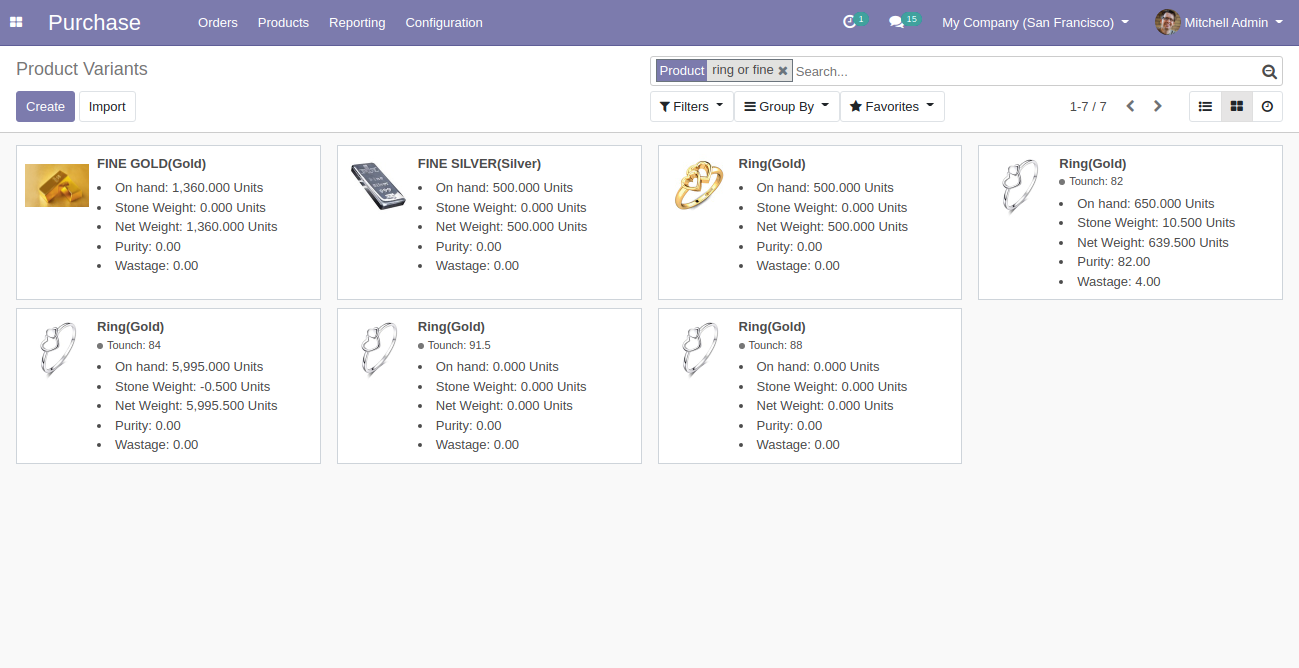Click the ring image on Touch: 84 card

pos(57,349)
